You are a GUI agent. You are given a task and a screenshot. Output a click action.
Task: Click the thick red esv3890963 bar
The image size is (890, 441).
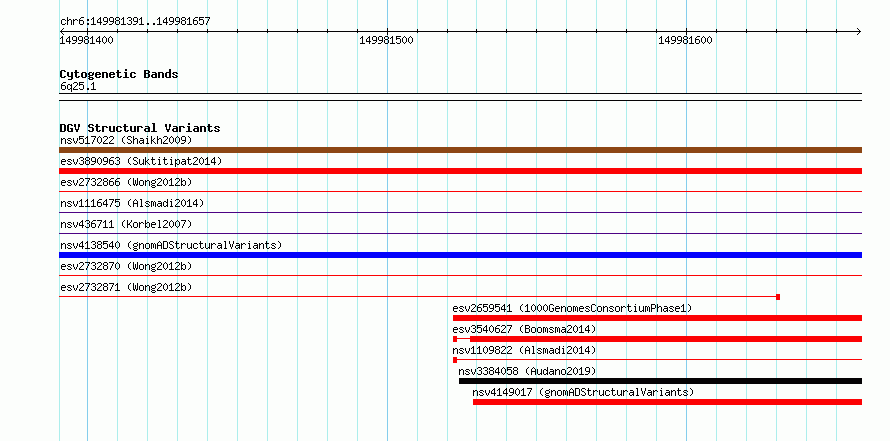tap(460, 171)
